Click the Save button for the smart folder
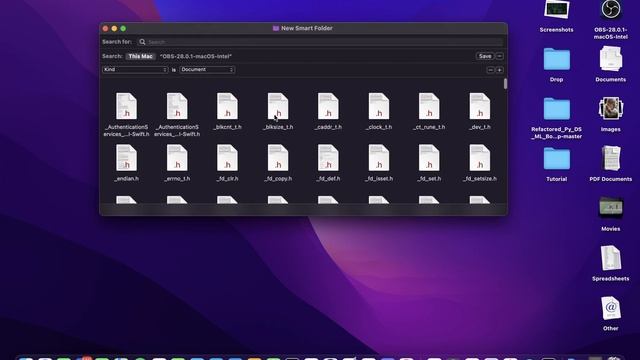Viewport: 640px width, 360px height. (x=485, y=56)
